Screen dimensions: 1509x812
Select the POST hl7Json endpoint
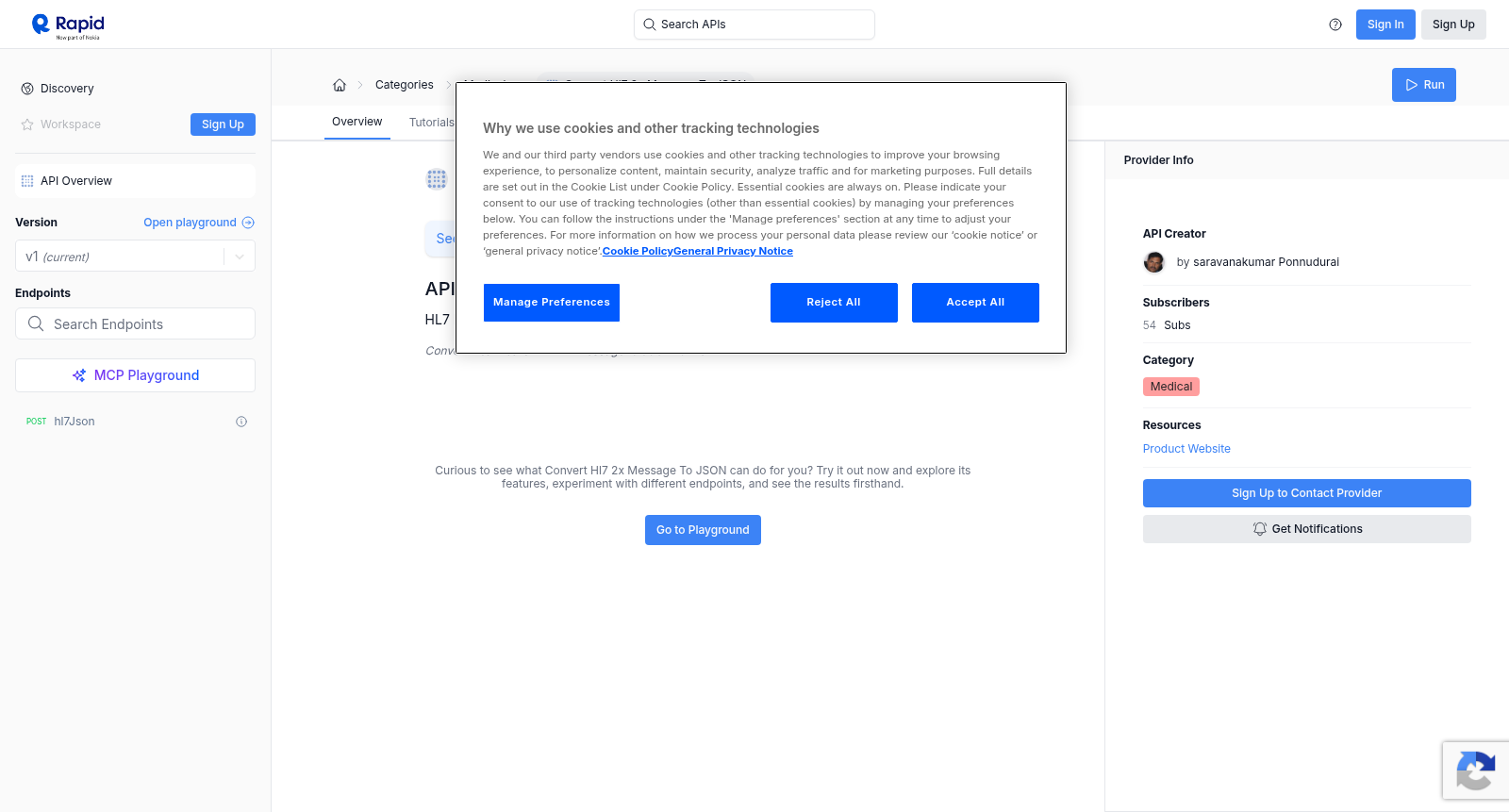135,422
